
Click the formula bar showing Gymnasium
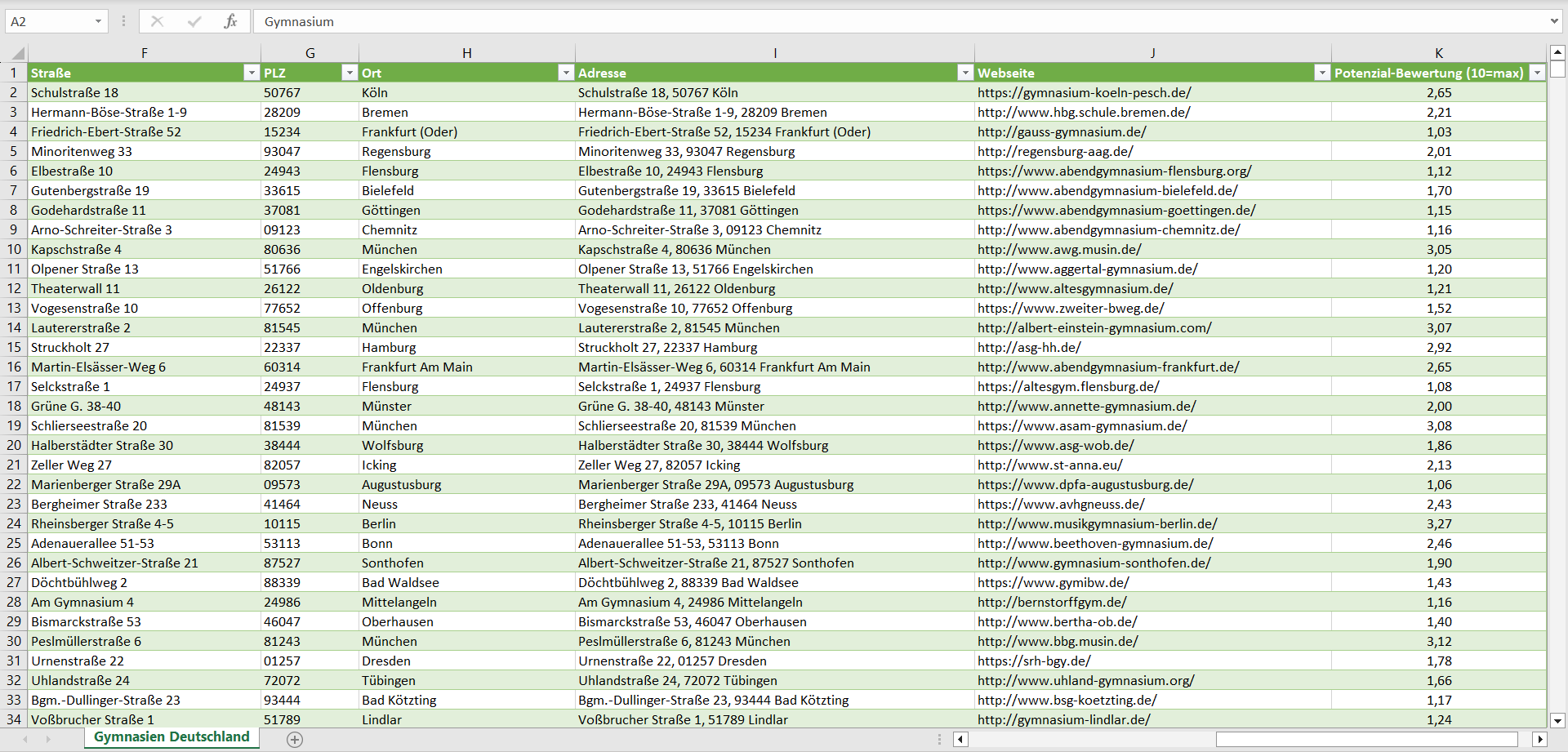coord(898,21)
